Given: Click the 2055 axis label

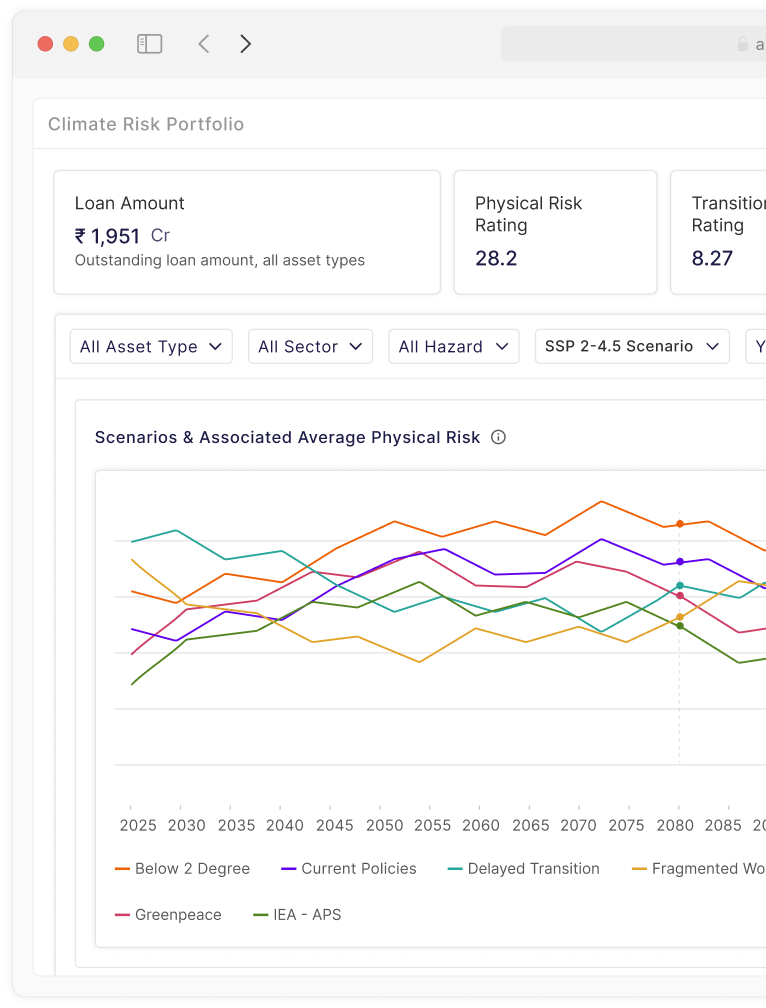Looking at the screenshot, I should pyautogui.click(x=432, y=825).
